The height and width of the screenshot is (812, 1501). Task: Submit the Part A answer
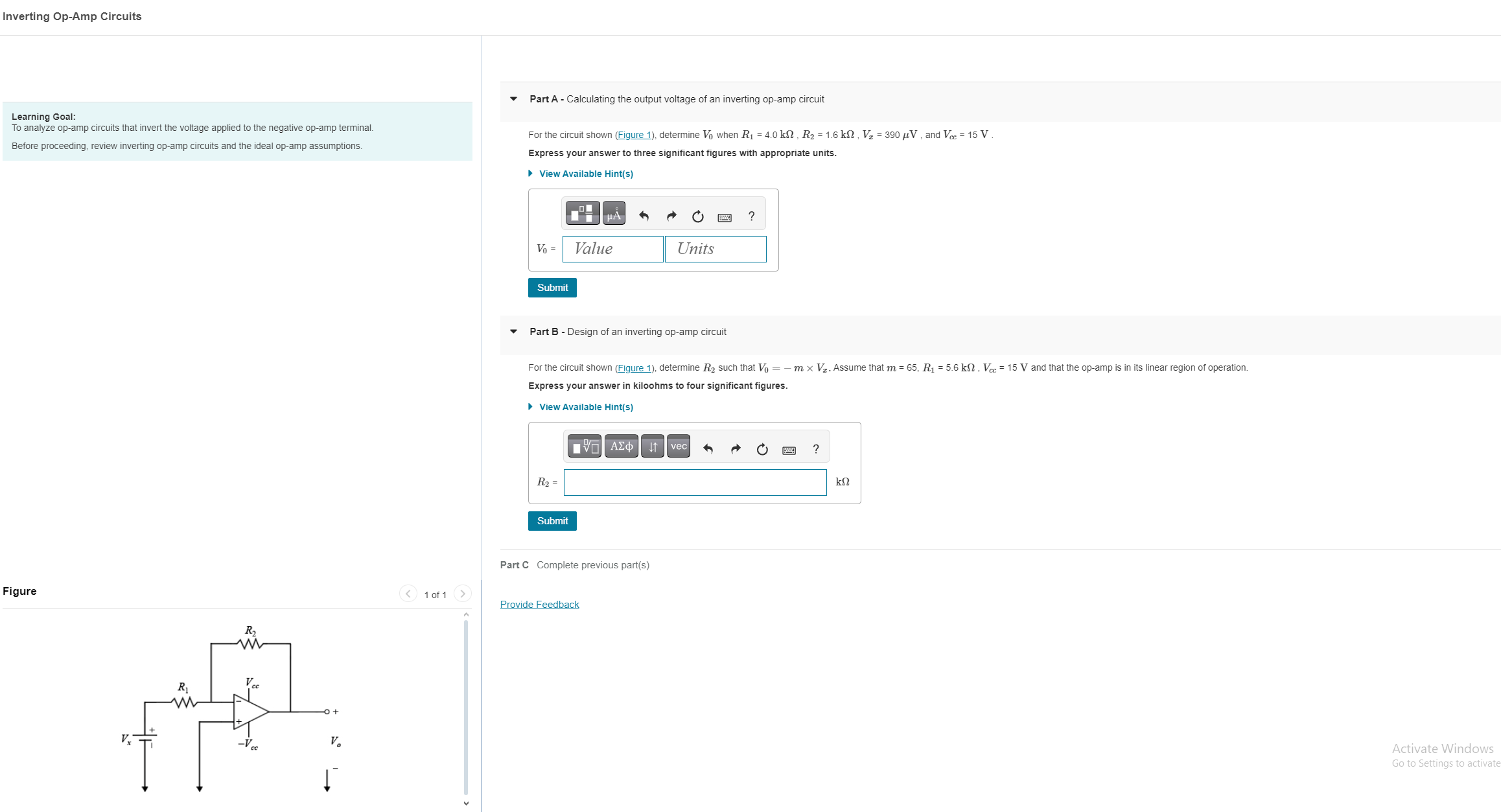(x=552, y=288)
